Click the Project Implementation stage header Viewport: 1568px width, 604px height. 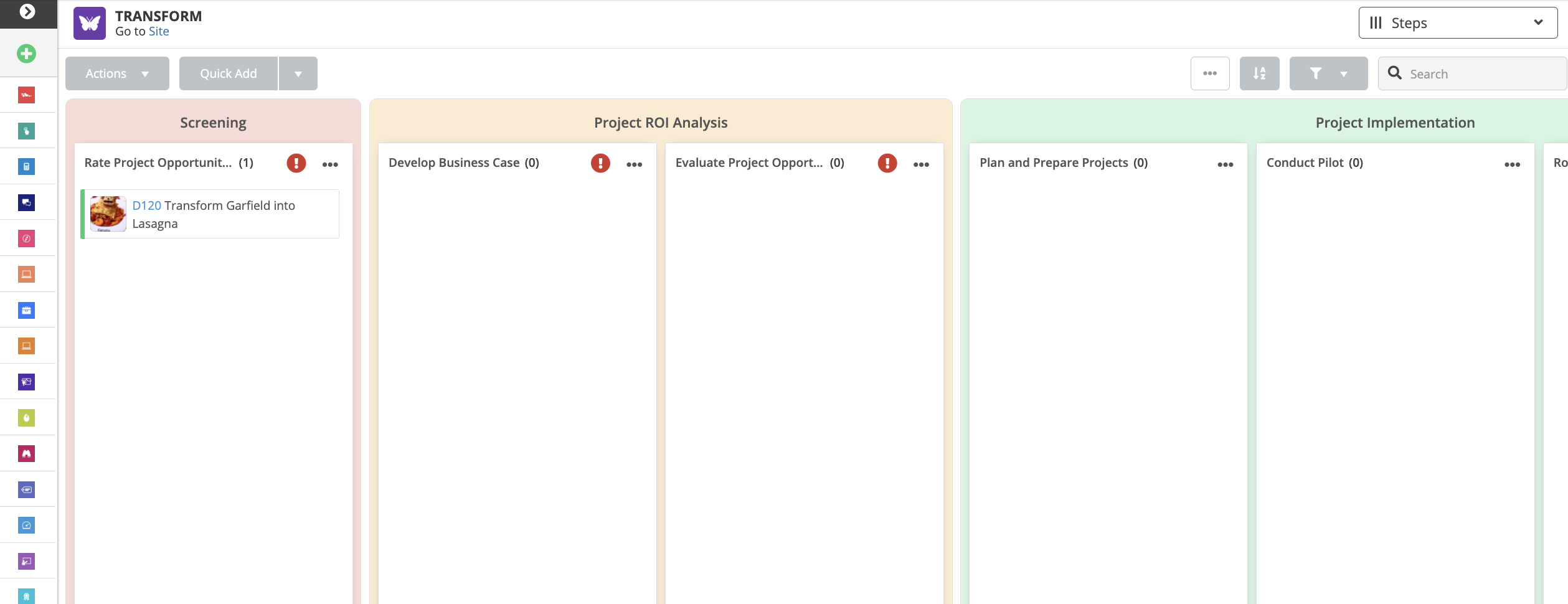pos(1395,123)
